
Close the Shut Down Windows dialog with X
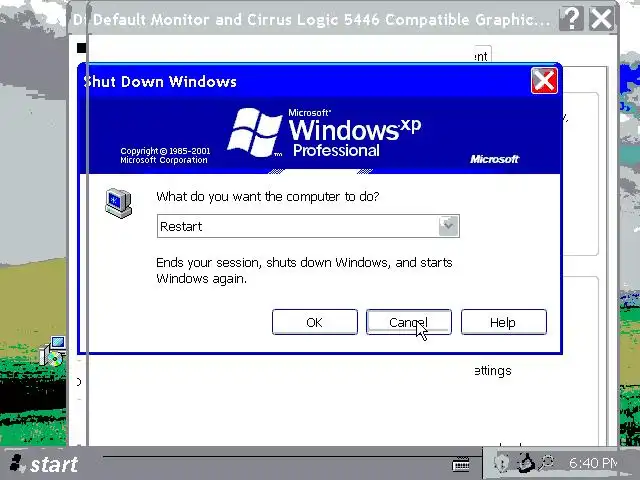544,80
